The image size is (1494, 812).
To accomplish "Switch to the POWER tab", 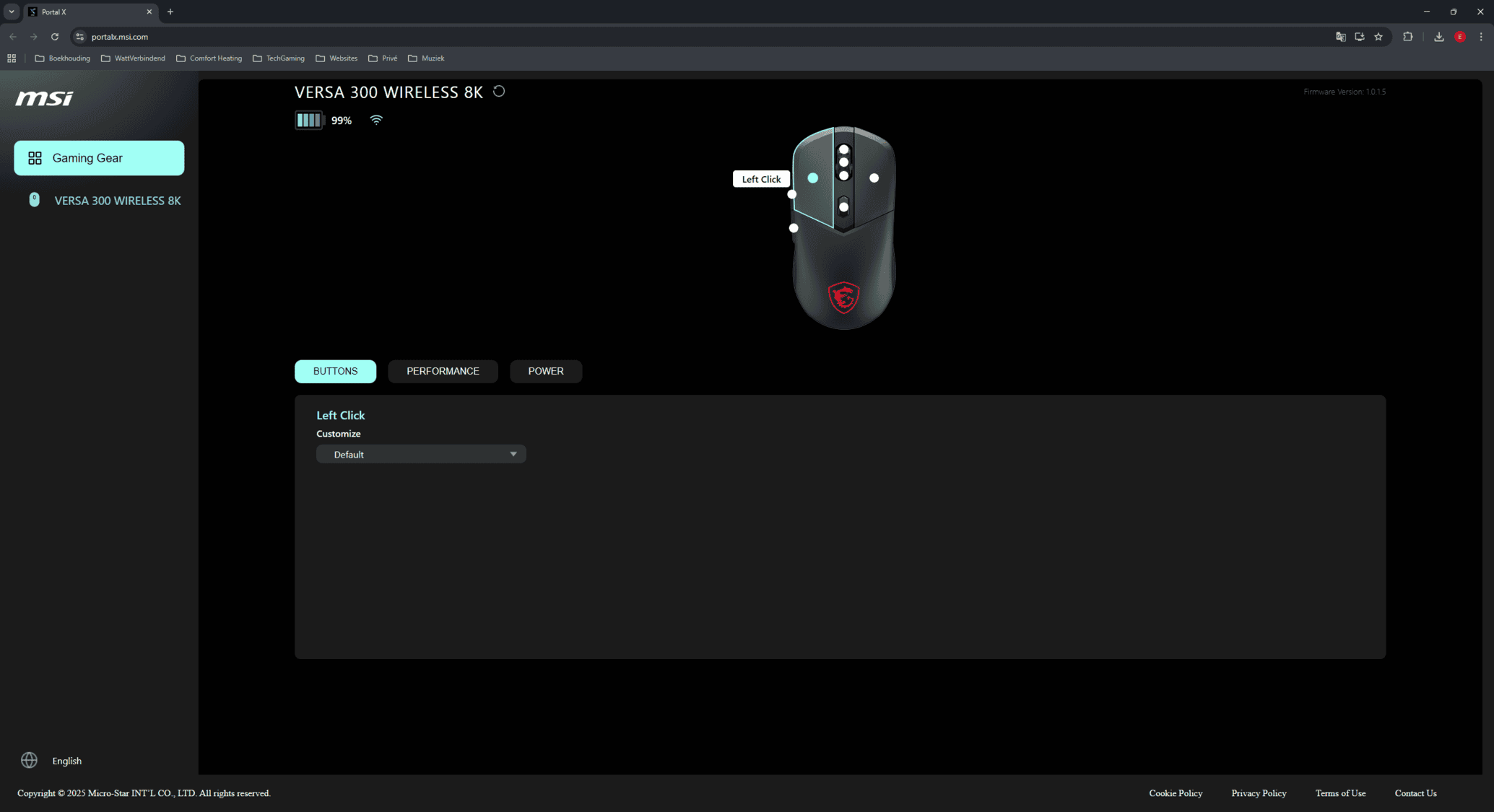I will (545, 371).
